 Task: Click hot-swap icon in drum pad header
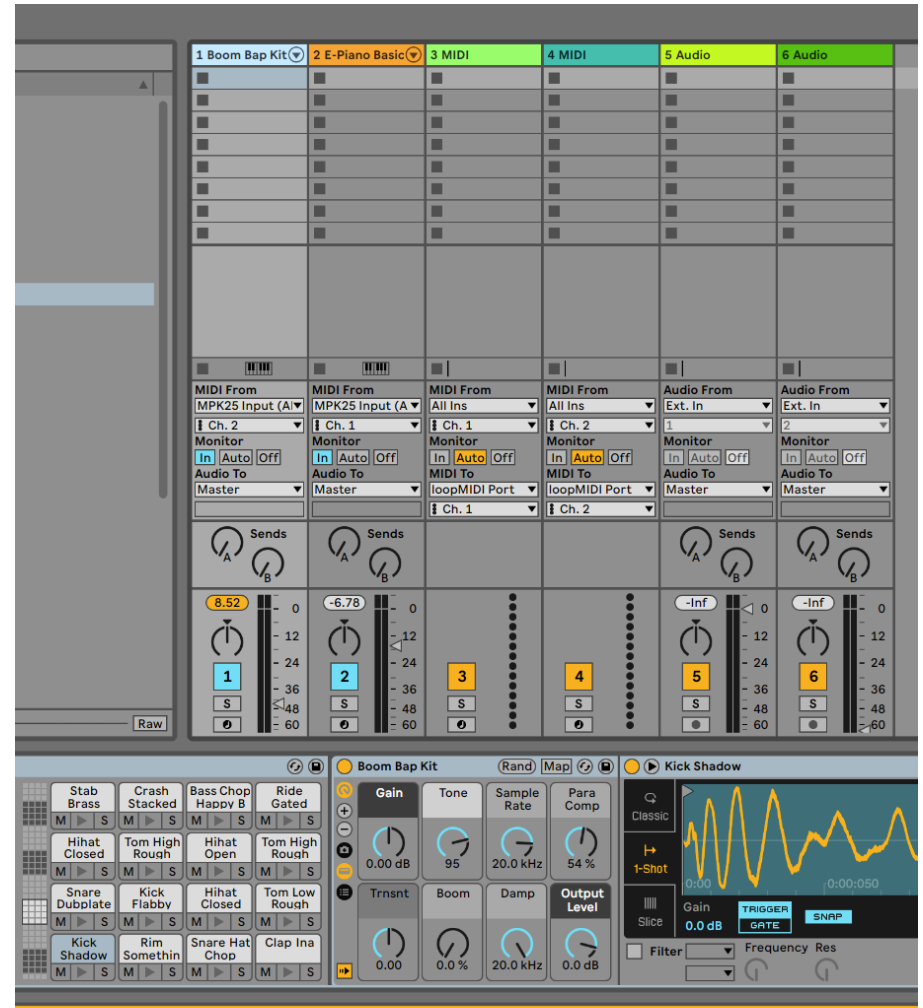(x=295, y=766)
